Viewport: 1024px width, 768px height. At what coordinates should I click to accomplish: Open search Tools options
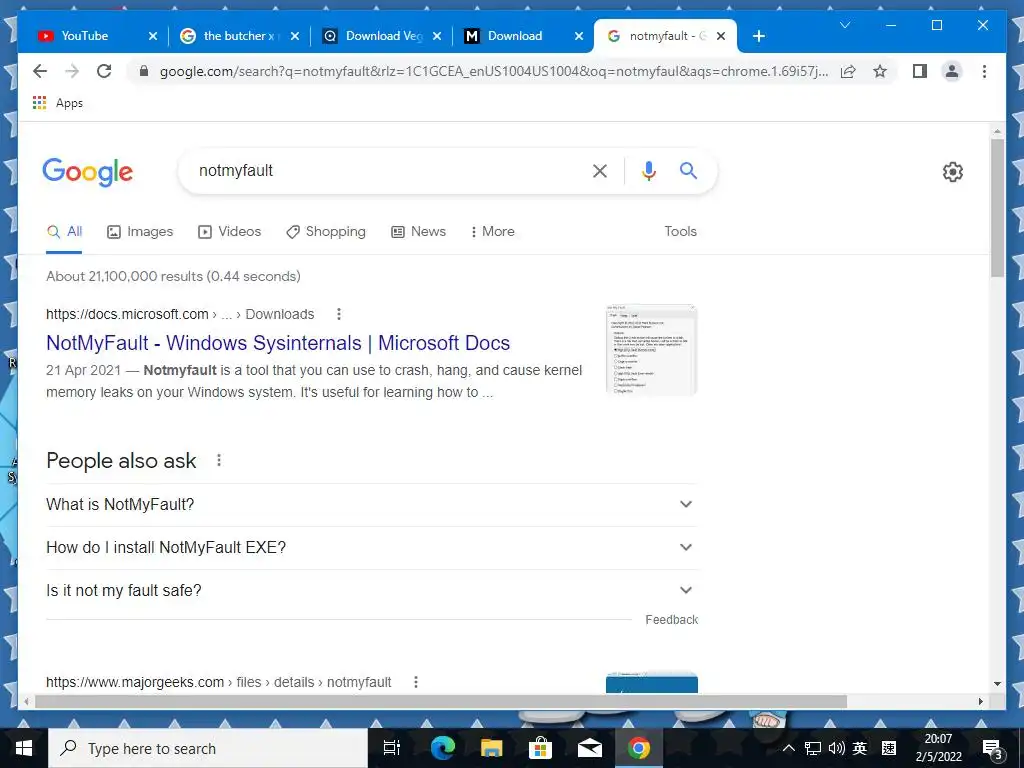(x=680, y=232)
